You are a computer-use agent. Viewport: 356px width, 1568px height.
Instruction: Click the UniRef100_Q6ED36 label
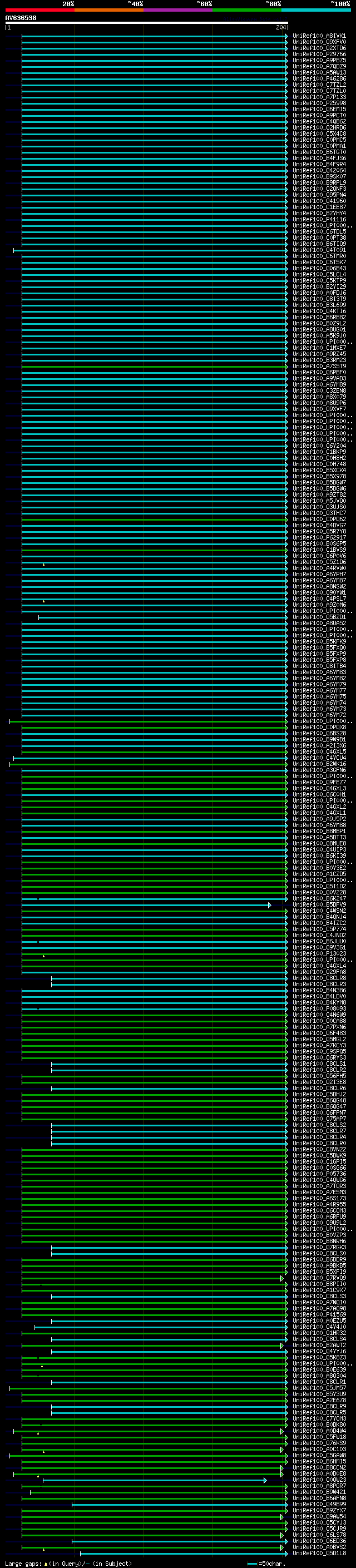(319, 1541)
